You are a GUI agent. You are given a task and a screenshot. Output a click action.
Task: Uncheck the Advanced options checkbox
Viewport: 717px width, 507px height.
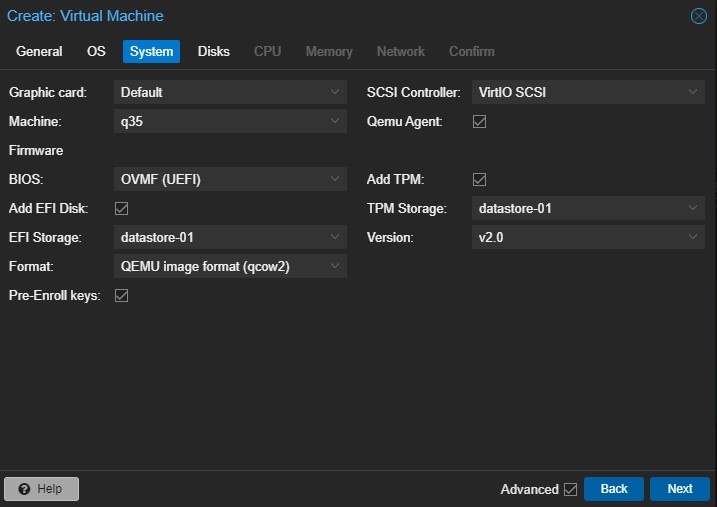571,489
